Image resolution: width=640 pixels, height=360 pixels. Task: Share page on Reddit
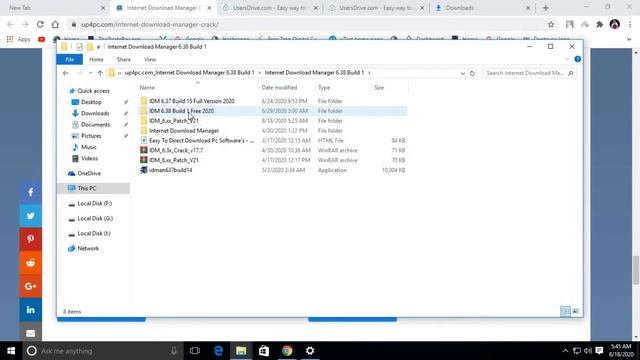(31, 263)
